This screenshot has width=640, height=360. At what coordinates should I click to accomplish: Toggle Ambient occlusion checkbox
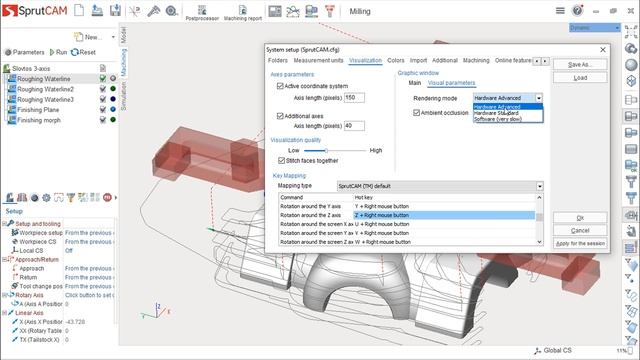coord(416,113)
